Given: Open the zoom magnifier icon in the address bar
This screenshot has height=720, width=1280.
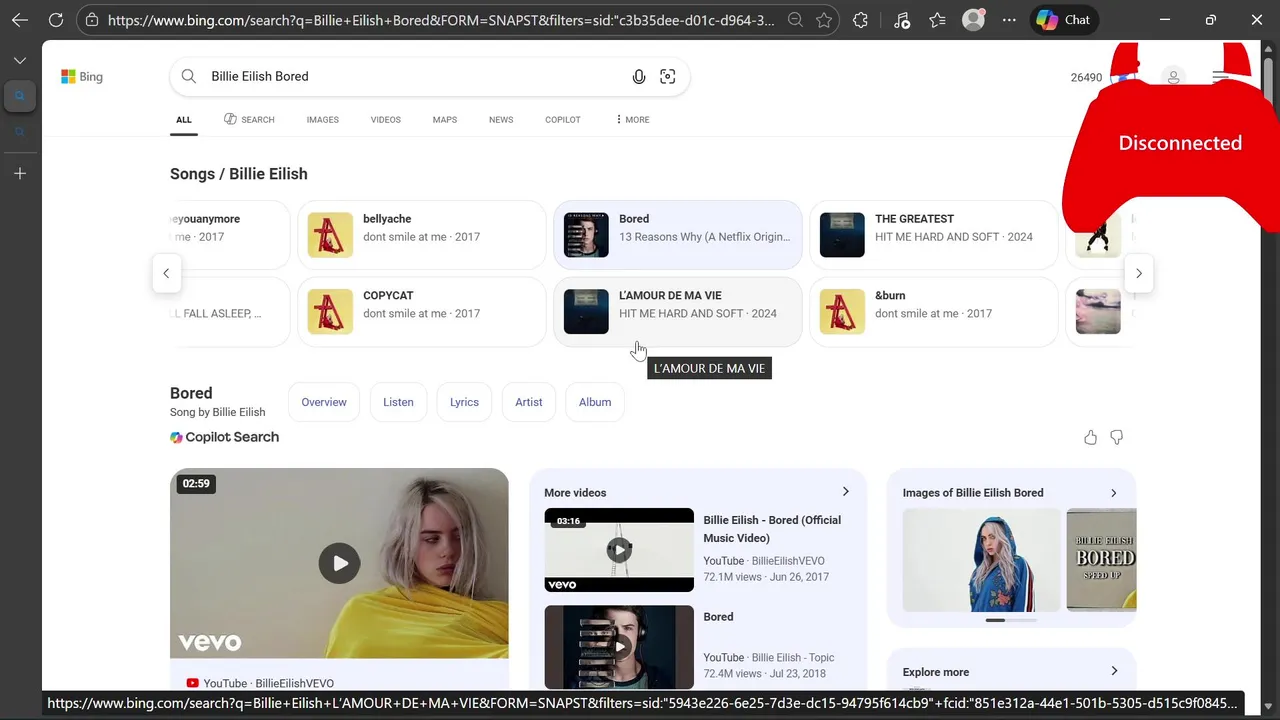Looking at the screenshot, I should tap(795, 20).
